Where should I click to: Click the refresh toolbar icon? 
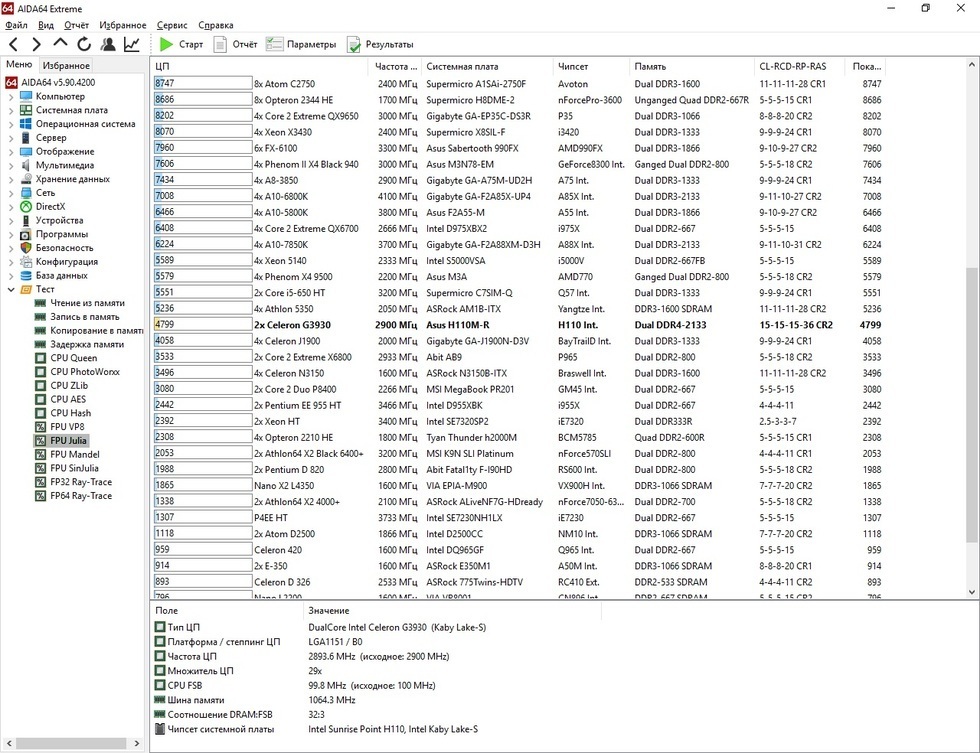pyautogui.click(x=84, y=44)
